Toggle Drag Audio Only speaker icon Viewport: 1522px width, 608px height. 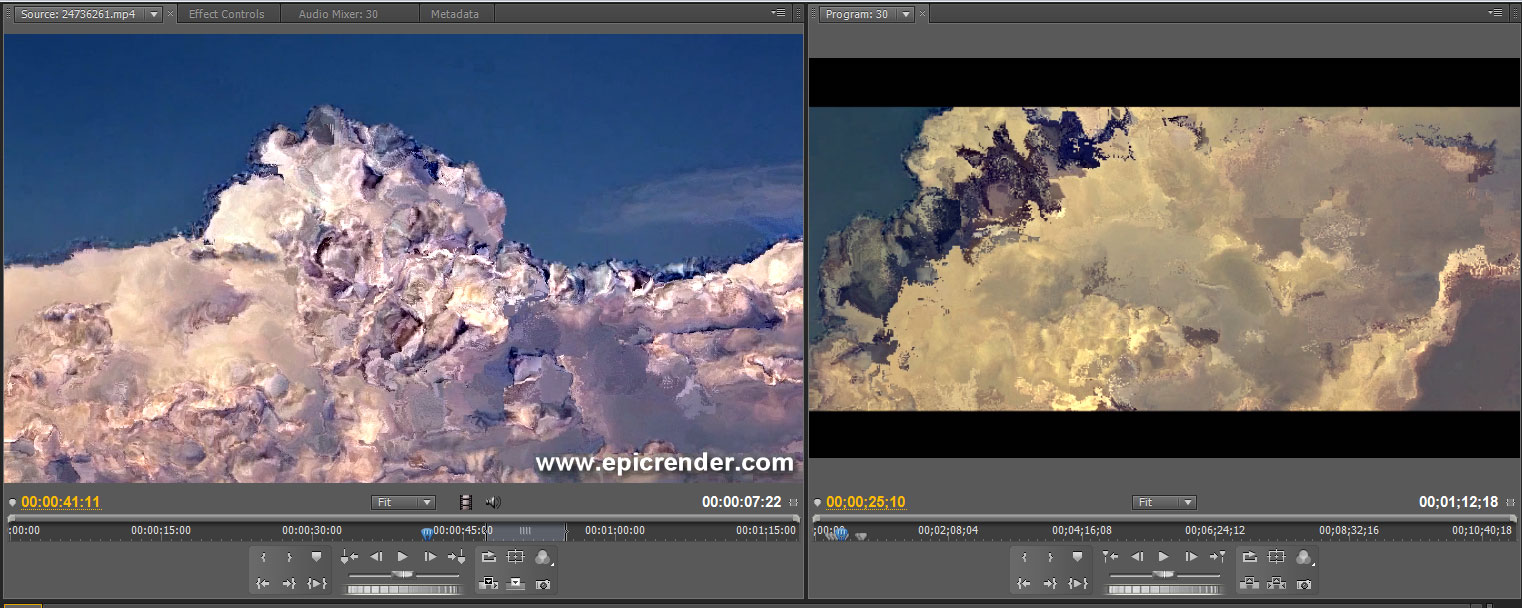coord(492,502)
